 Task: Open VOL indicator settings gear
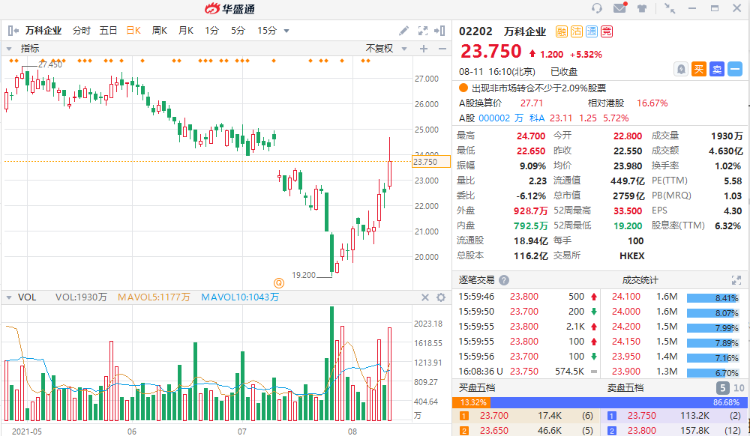coord(441,297)
